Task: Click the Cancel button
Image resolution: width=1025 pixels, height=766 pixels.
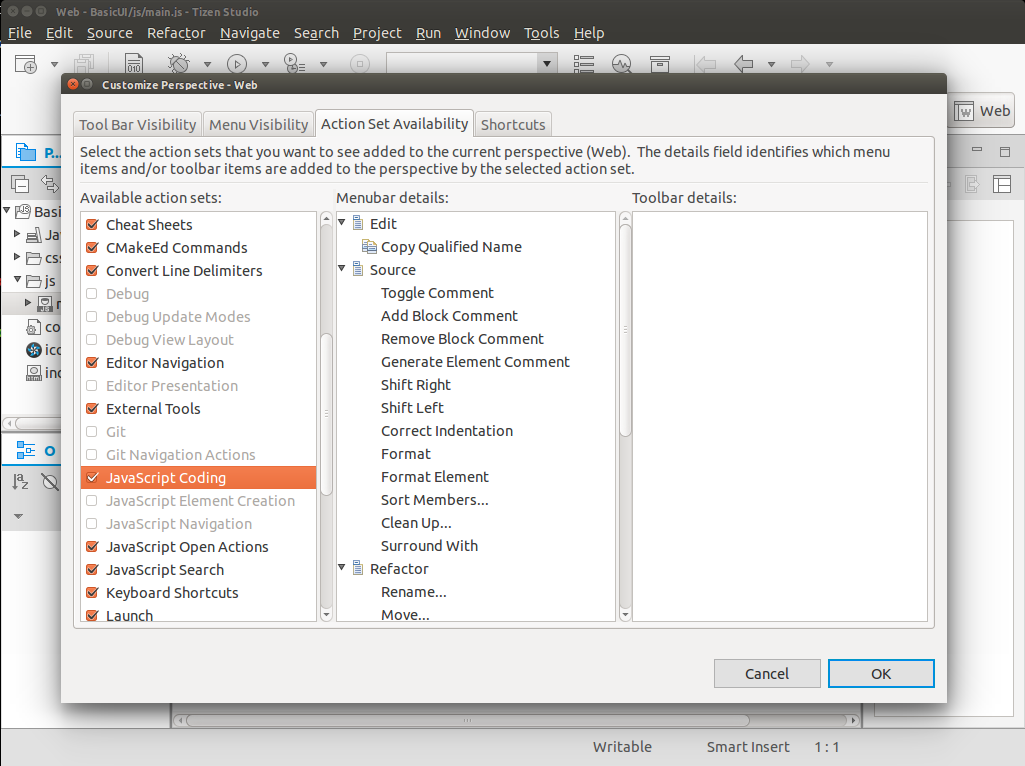Action: (x=767, y=673)
